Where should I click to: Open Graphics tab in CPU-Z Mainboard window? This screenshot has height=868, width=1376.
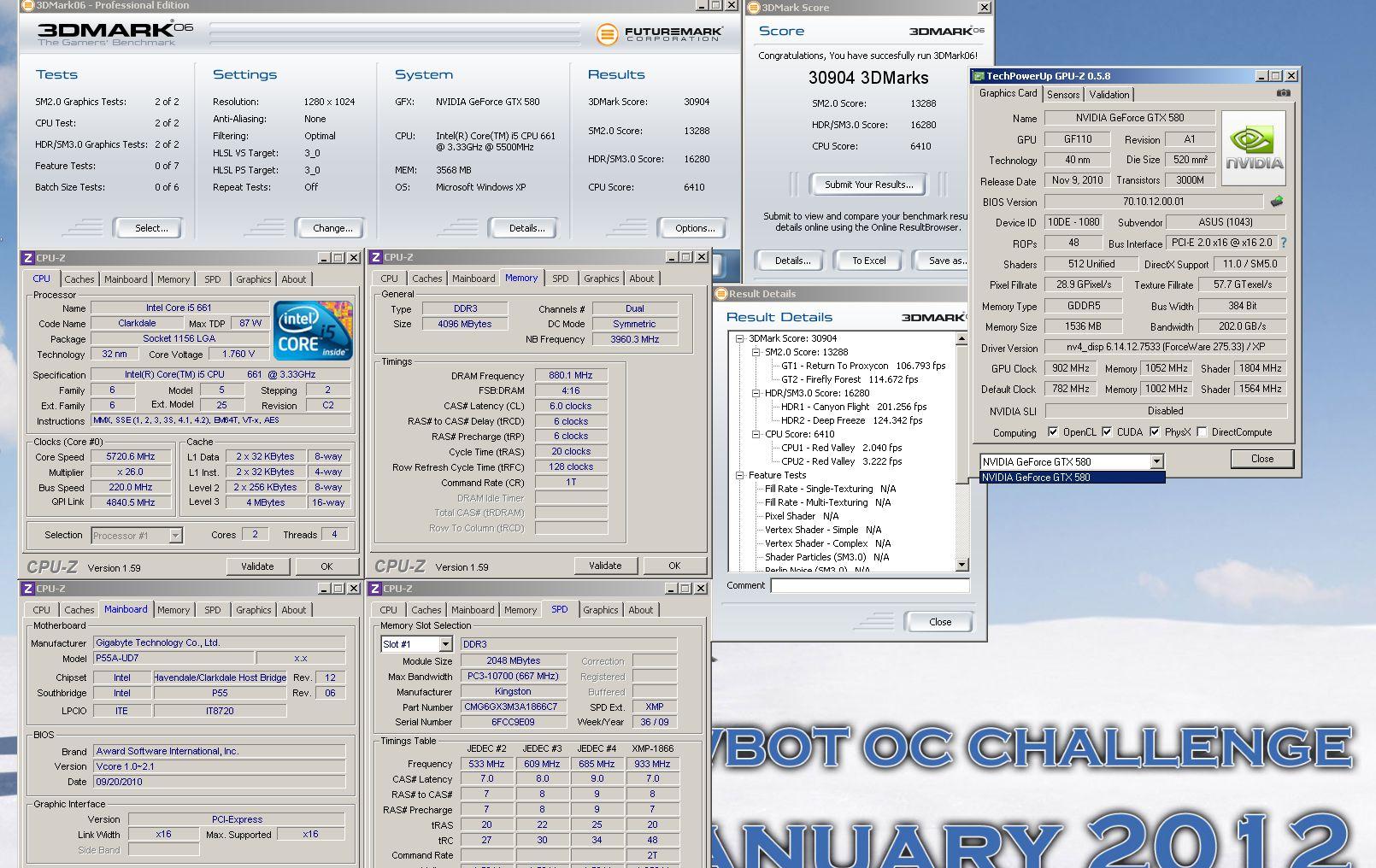[254, 610]
